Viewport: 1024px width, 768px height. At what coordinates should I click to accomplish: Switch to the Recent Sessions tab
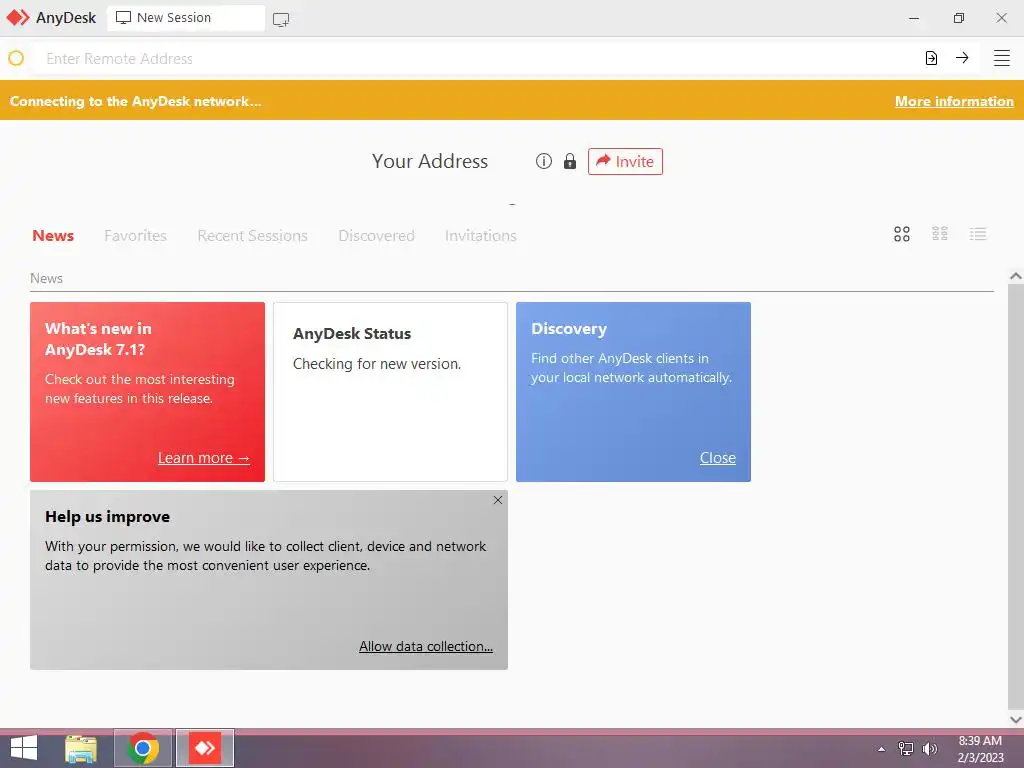252,235
